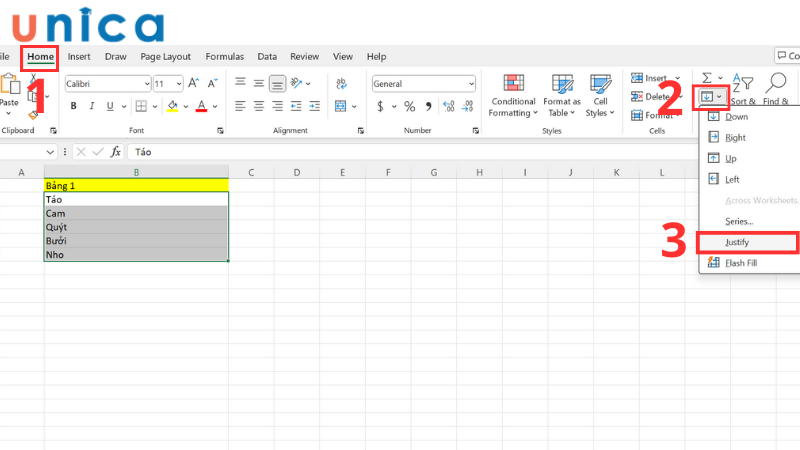The height and width of the screenshot is (450, 800).
Task: Open Fill Color dropdown arrow
Action: point(186,107)
